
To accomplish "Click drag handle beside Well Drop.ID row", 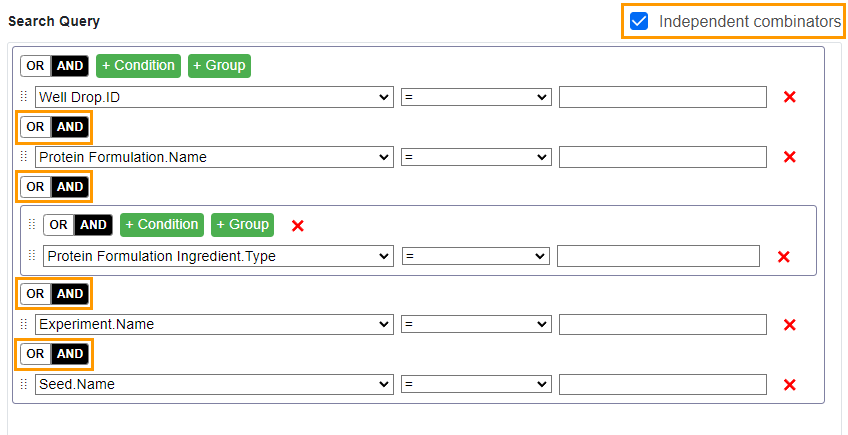I will point(24,97).
